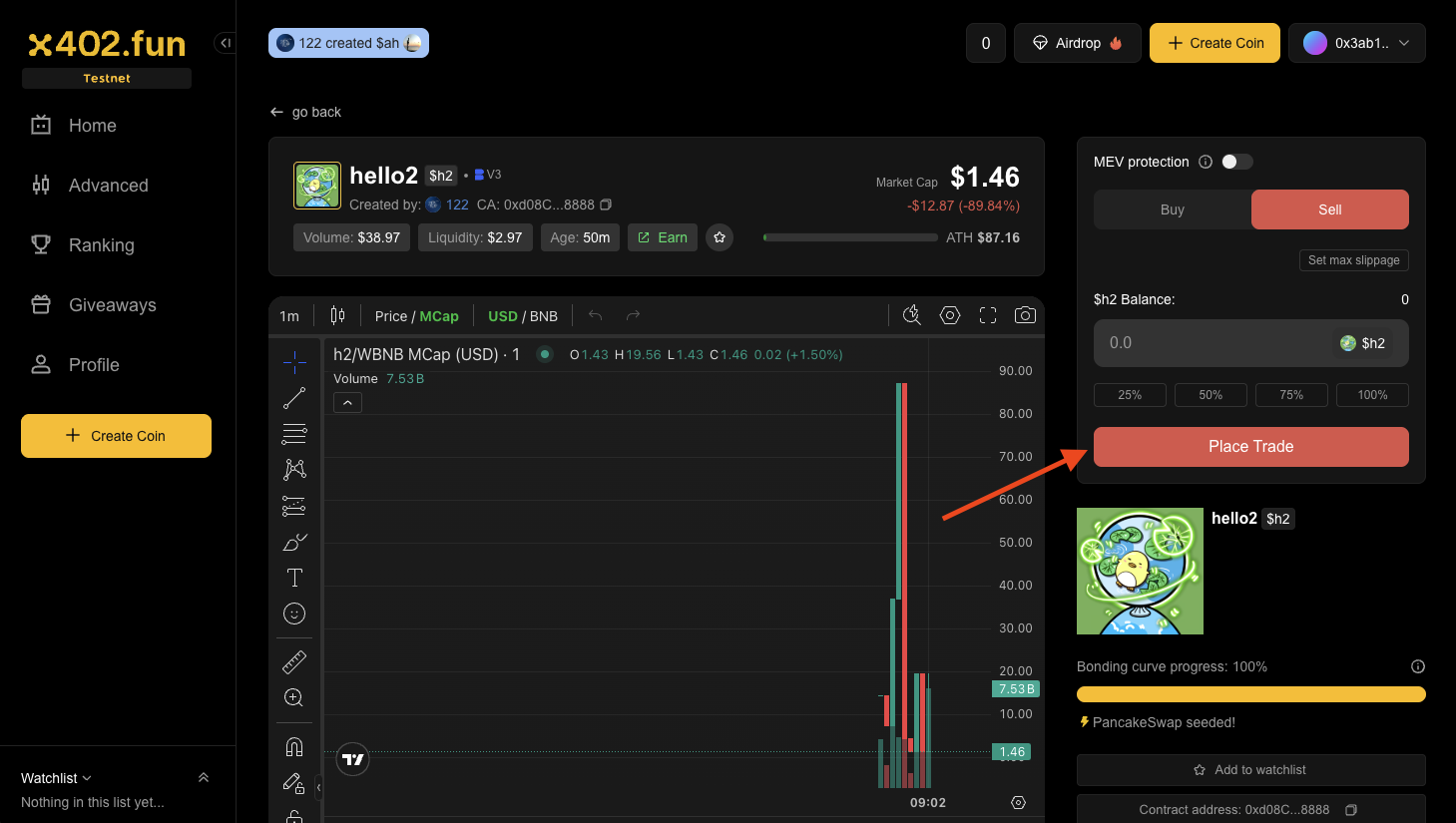Copy the contract address next to CA
Screen dimensions: 1456x823
pos(606,205)
